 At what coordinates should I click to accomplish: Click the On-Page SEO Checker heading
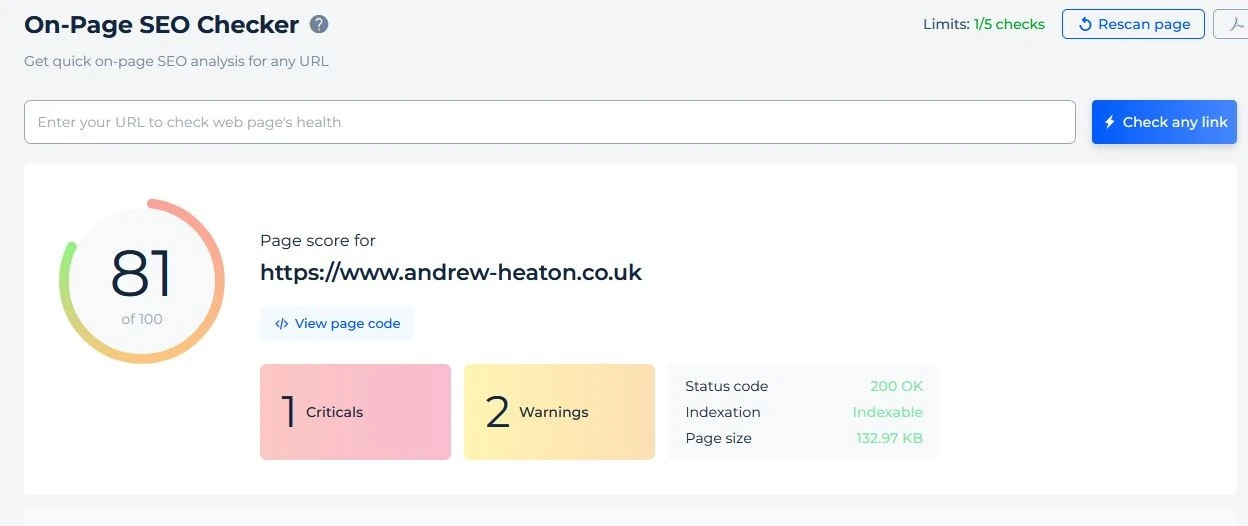click(161, 25)
